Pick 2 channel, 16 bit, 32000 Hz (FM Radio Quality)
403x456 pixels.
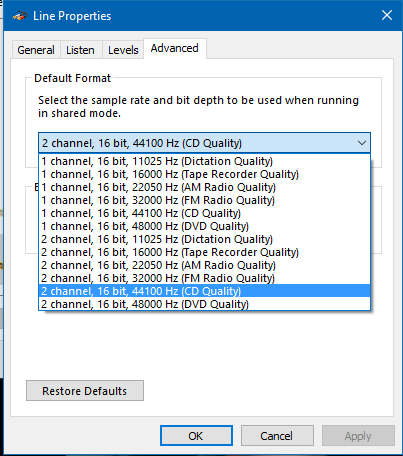coord(204,278)
